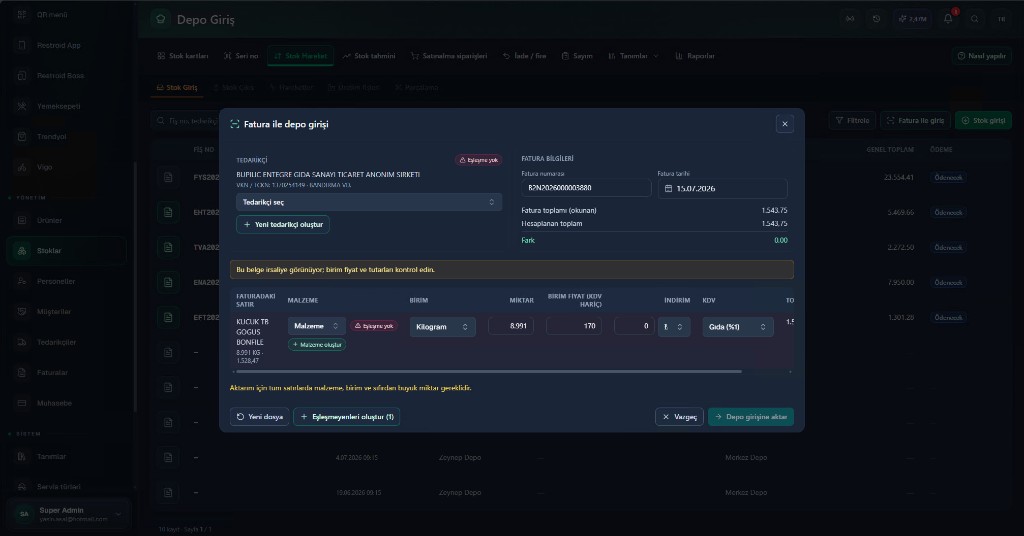
Task: Open Trendyol sidebar icon
Action: 22,136
